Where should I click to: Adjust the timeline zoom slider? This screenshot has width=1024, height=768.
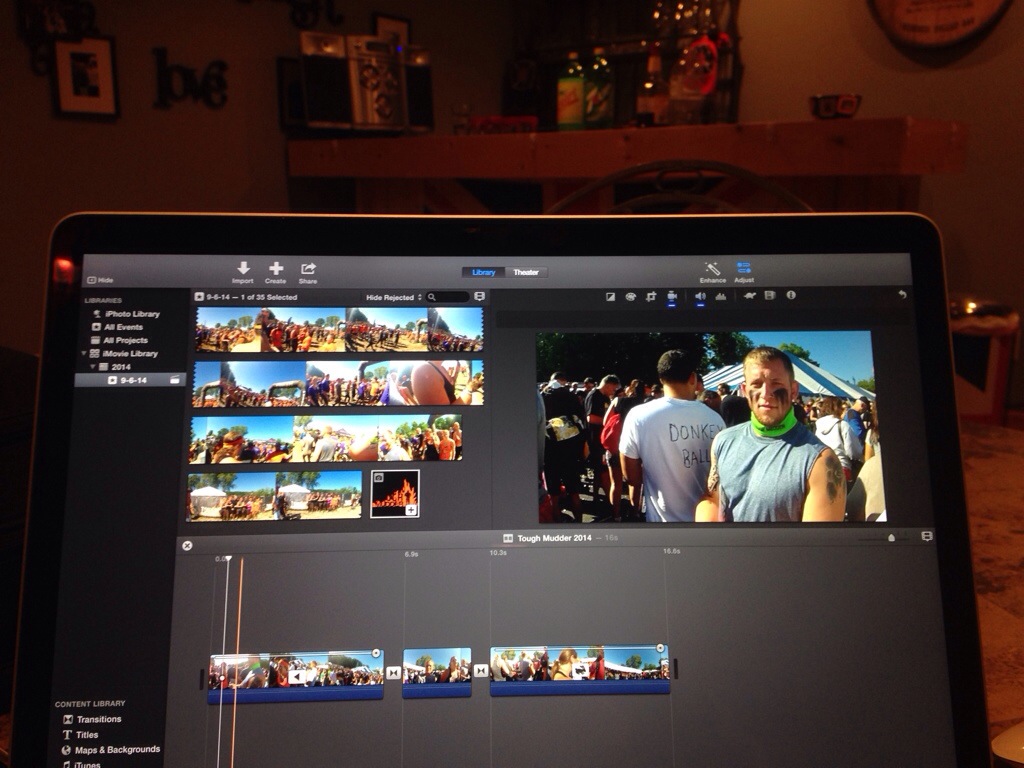coord(891,538)
